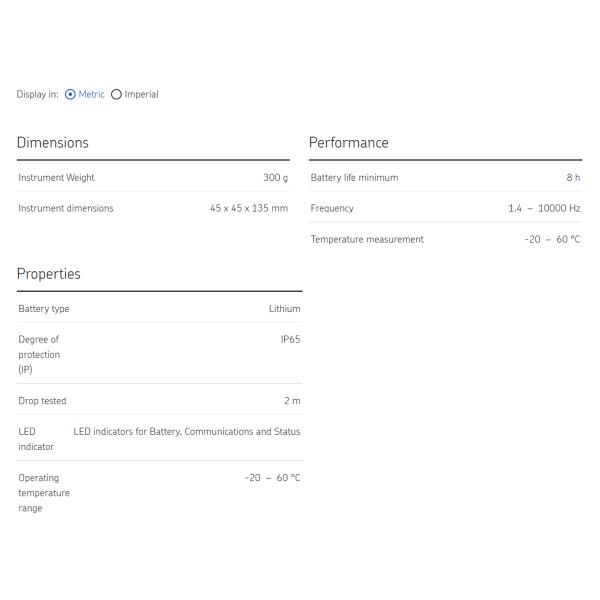Click the LED indicator description text
Image resolution: width=600 pixels, height=600 pixels.
(x=187, y=432)
